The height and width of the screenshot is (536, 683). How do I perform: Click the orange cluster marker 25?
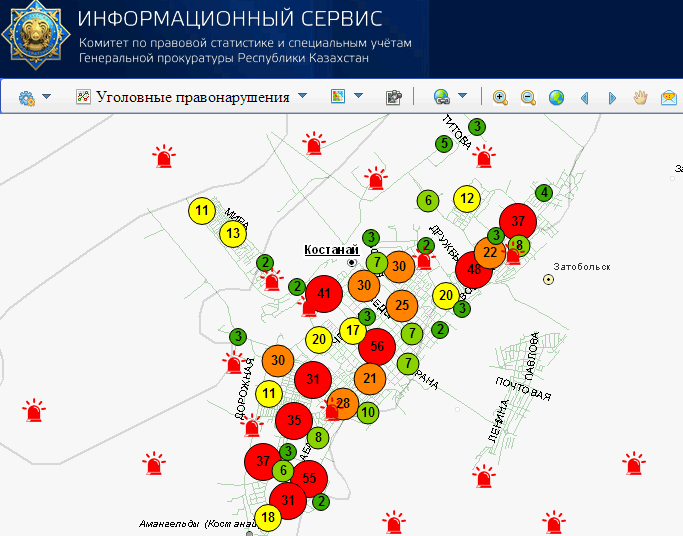pos(402,305)
